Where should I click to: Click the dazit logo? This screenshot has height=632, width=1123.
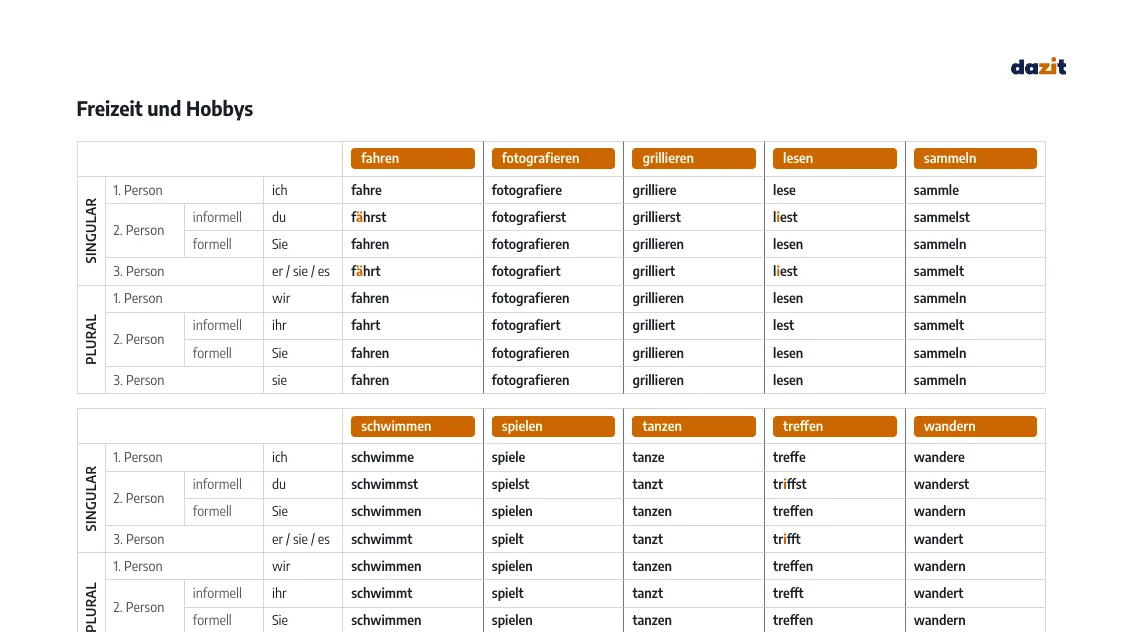click(1038, 67)
